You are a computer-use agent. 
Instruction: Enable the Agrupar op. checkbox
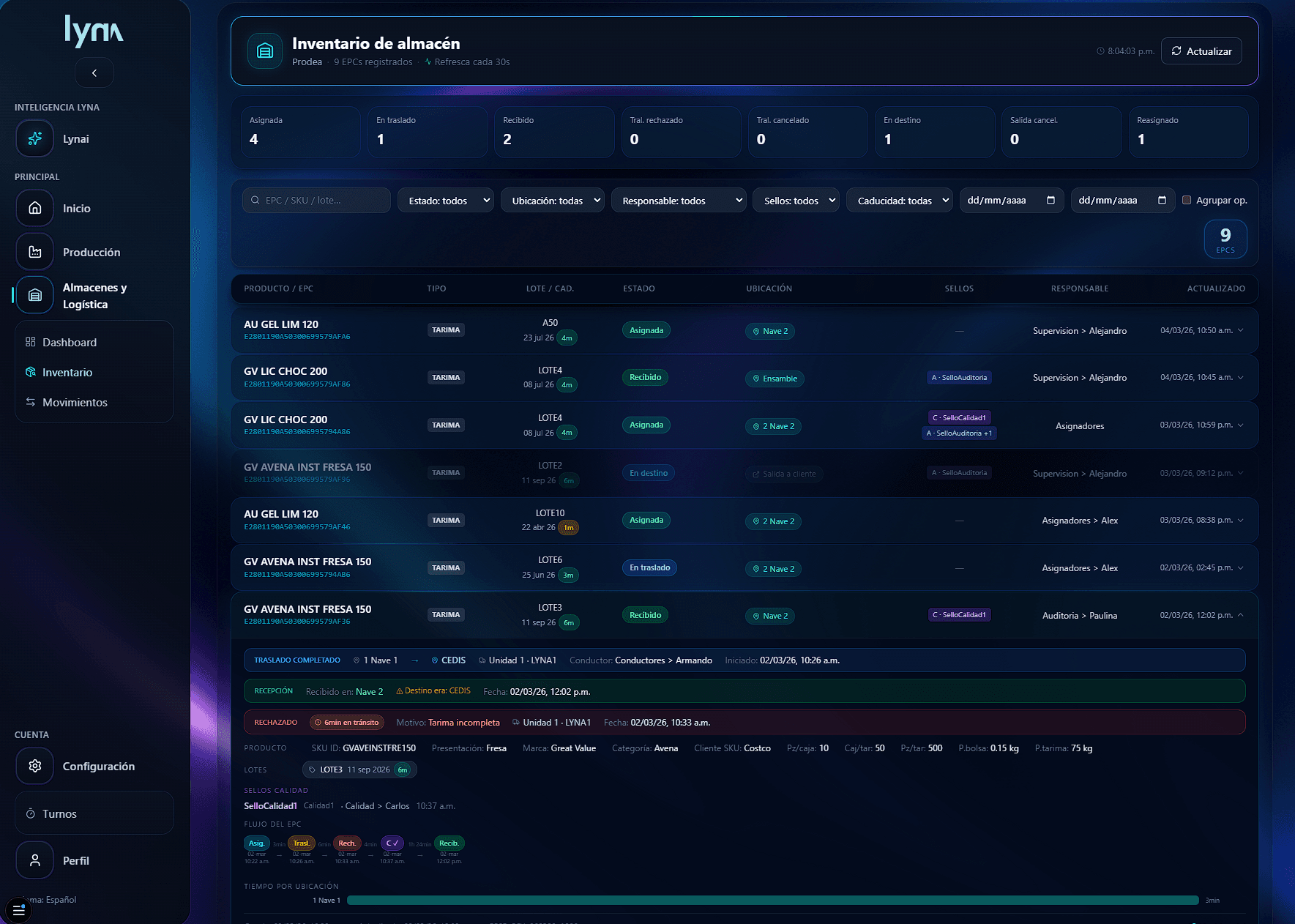pos(1187,199)
